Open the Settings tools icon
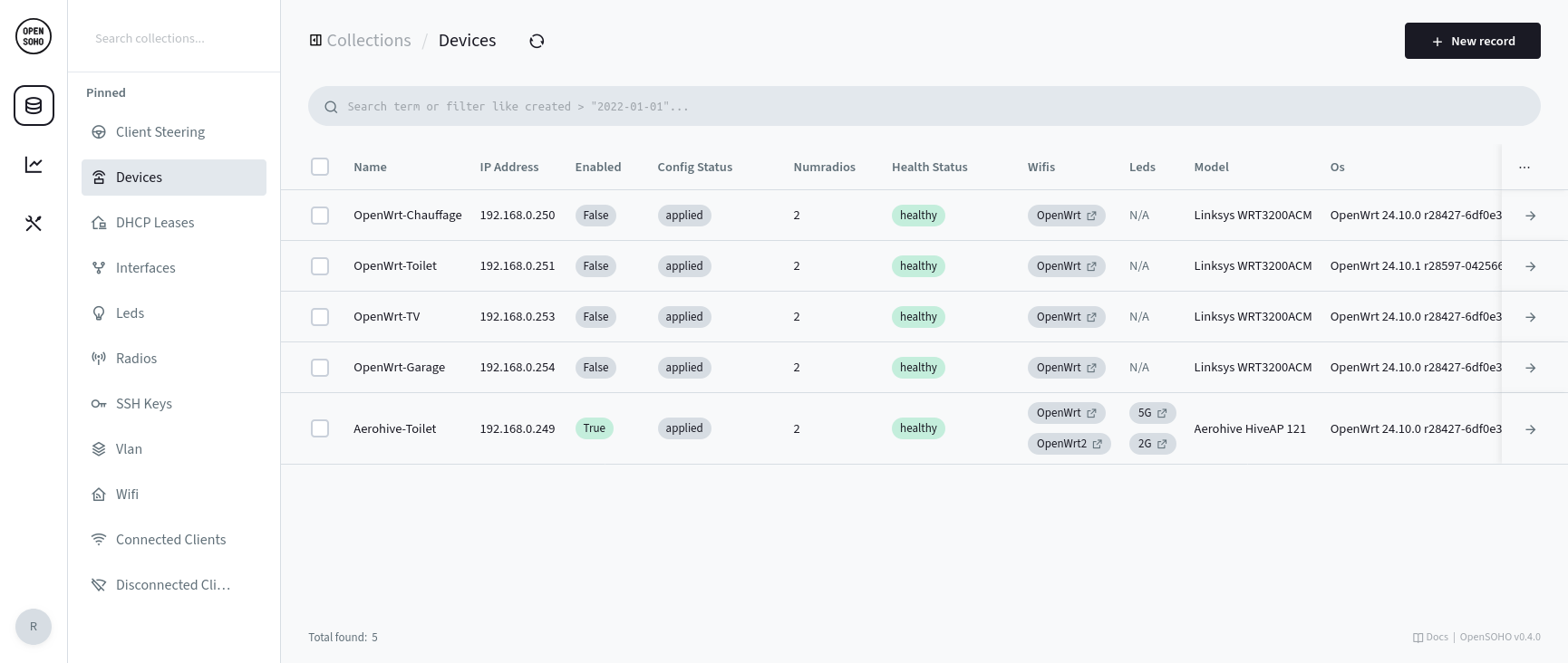 [x=34, y=224]
